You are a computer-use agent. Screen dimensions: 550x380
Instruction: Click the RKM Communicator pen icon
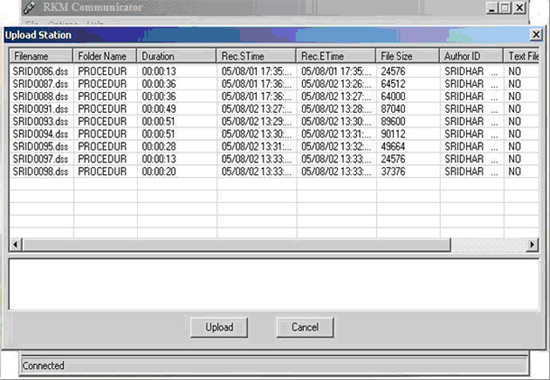[29, 7]
